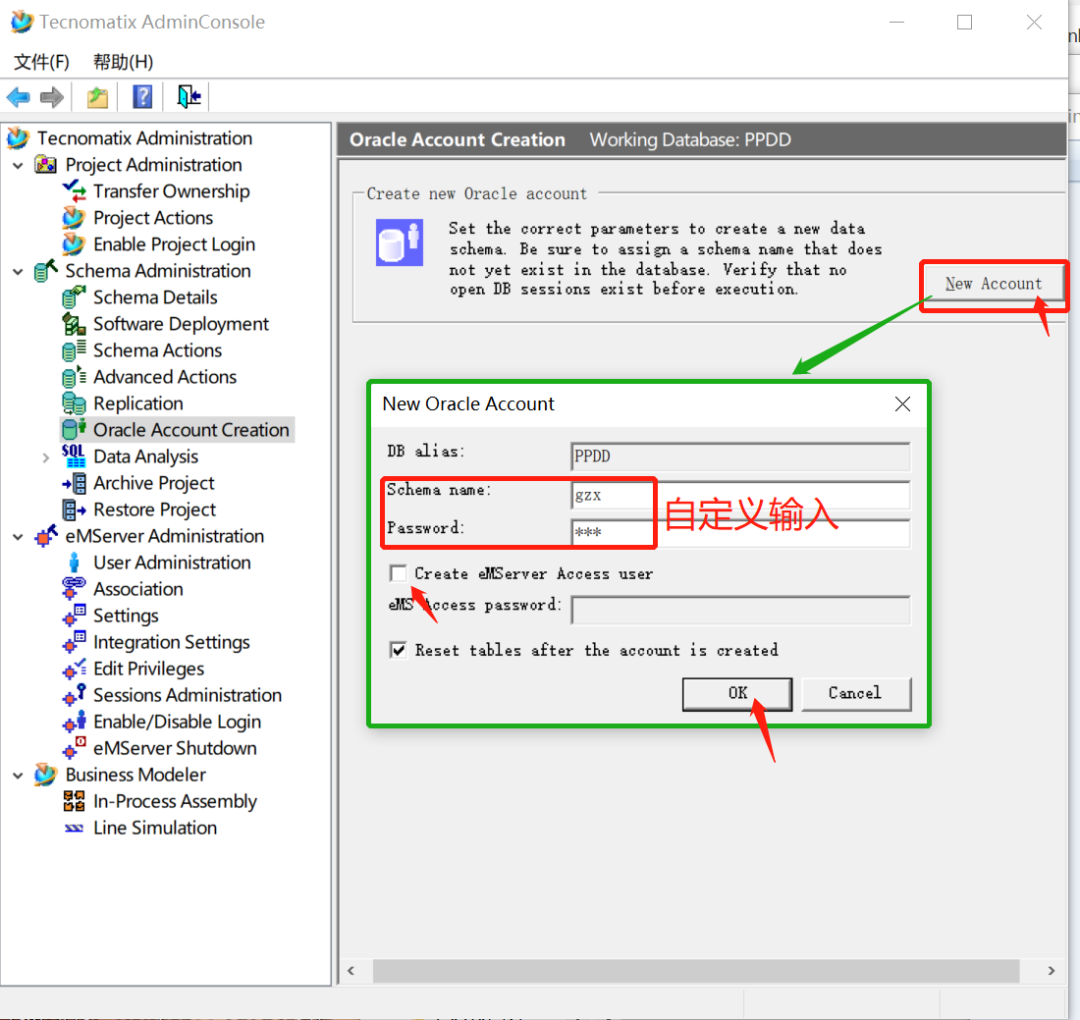Click the up-folder toolbar icon
The height and width of the screenshot is (1020, 1080).
[98, 97]
